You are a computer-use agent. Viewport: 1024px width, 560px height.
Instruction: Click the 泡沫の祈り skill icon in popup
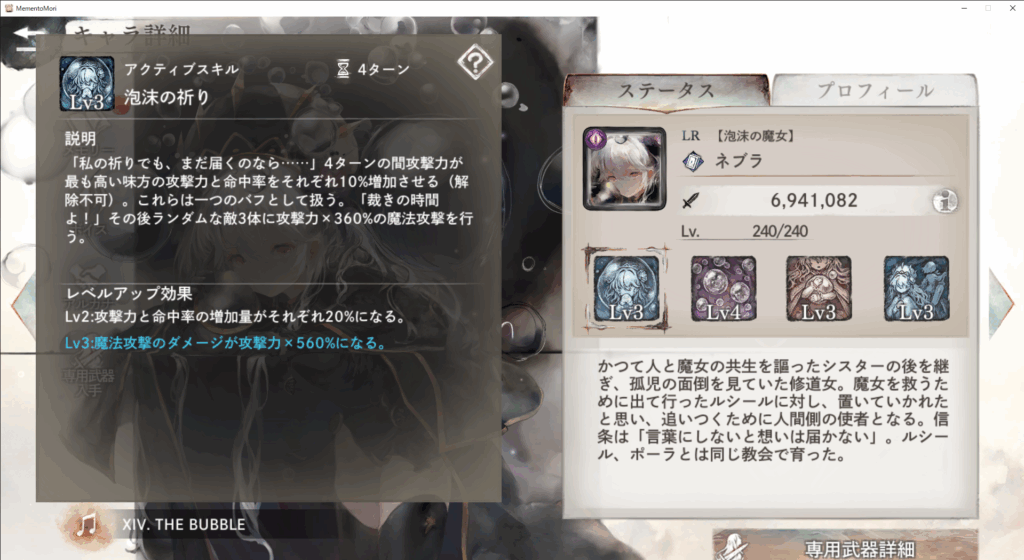pyautogui.click(x=87, y=84)
